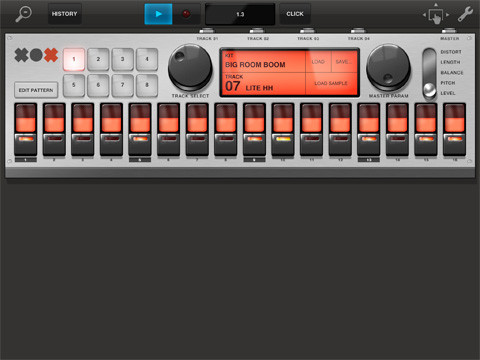This screenshot has width=480, height=360.
Task: Choose the BALANCE parameter label
Action: (452, 73)
